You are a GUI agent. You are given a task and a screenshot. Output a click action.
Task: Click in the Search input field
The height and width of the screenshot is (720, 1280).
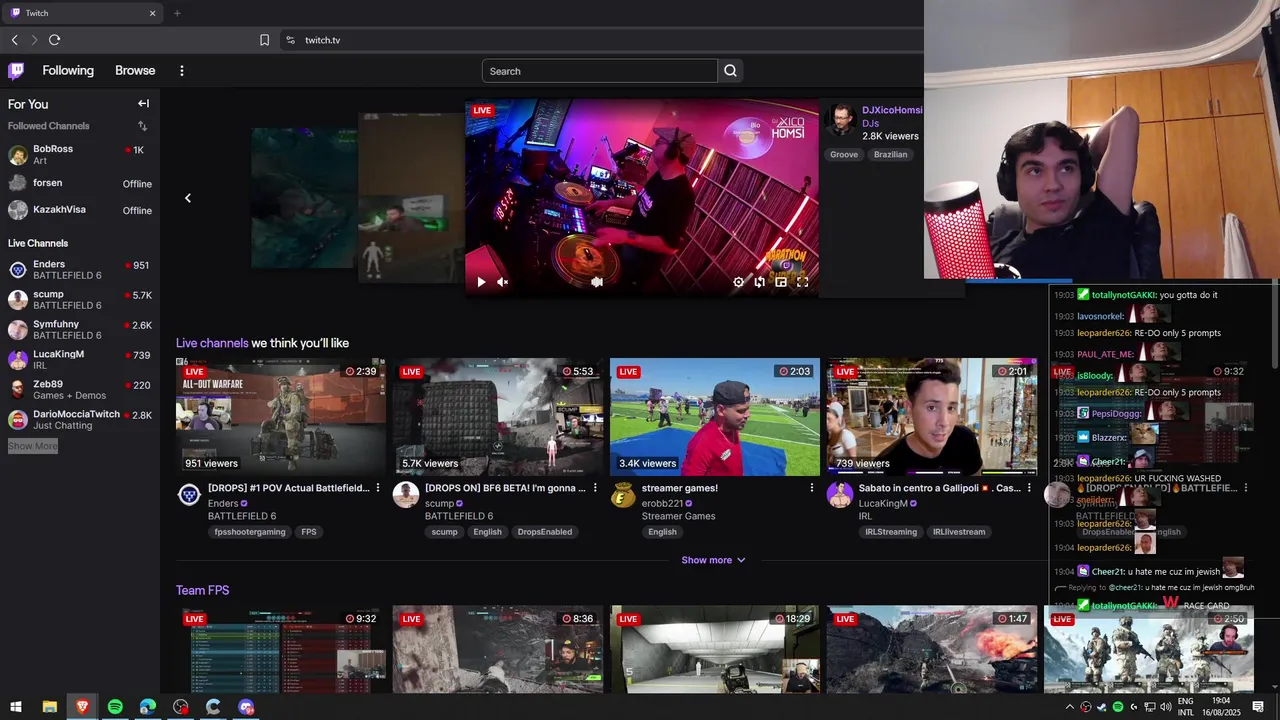pyautogui.click(x=600, y=71)
